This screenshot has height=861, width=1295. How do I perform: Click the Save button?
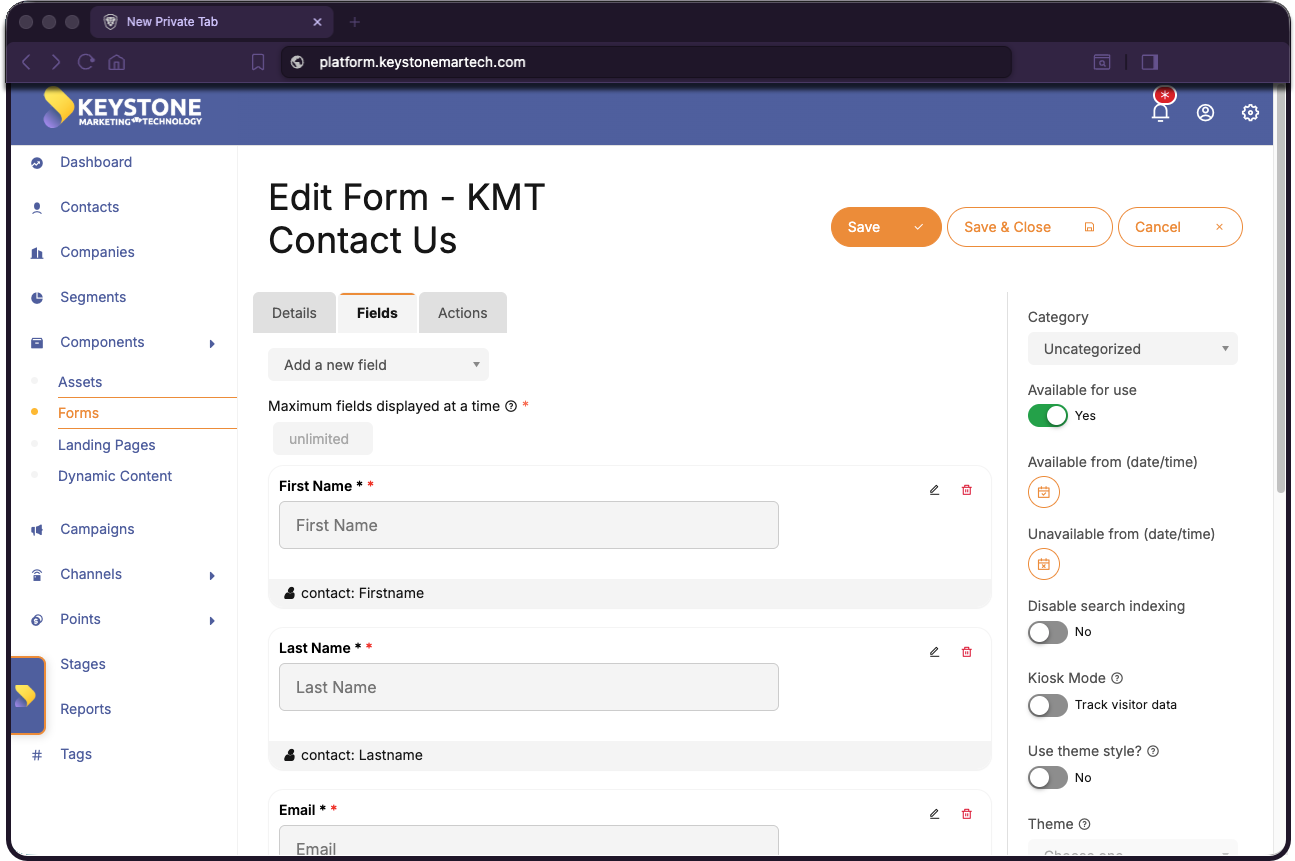(886, 227)
